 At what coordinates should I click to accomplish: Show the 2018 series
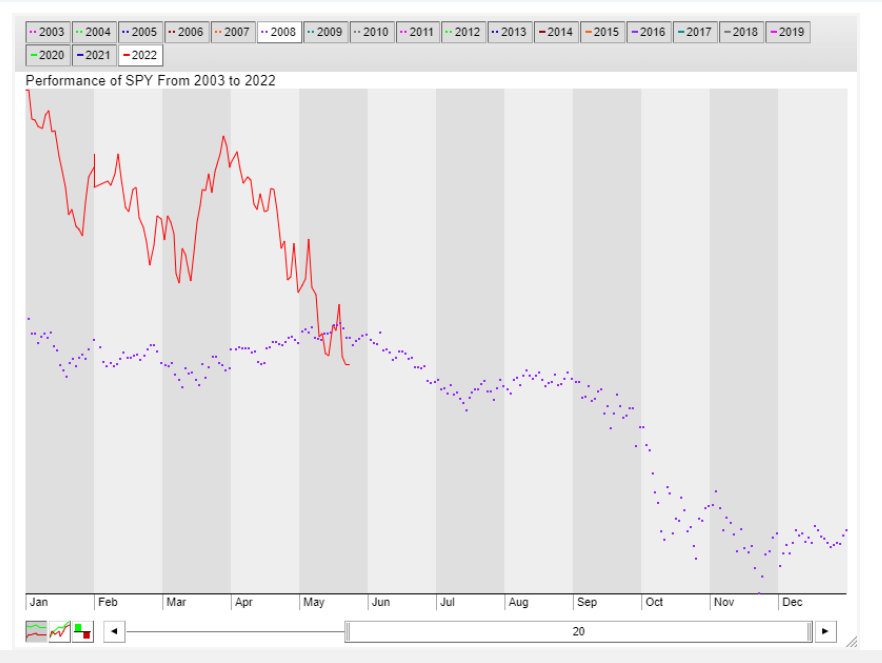tap(741, 32)
